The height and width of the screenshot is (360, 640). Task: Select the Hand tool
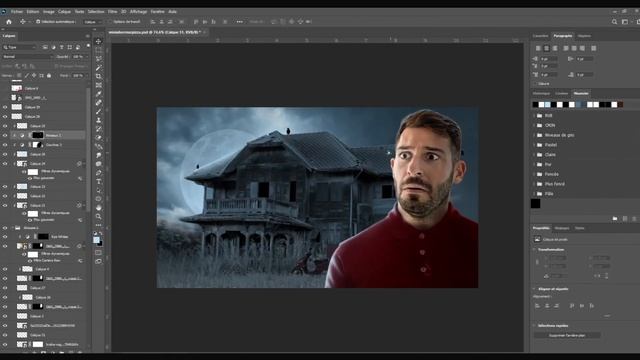(x=98, y=208)
